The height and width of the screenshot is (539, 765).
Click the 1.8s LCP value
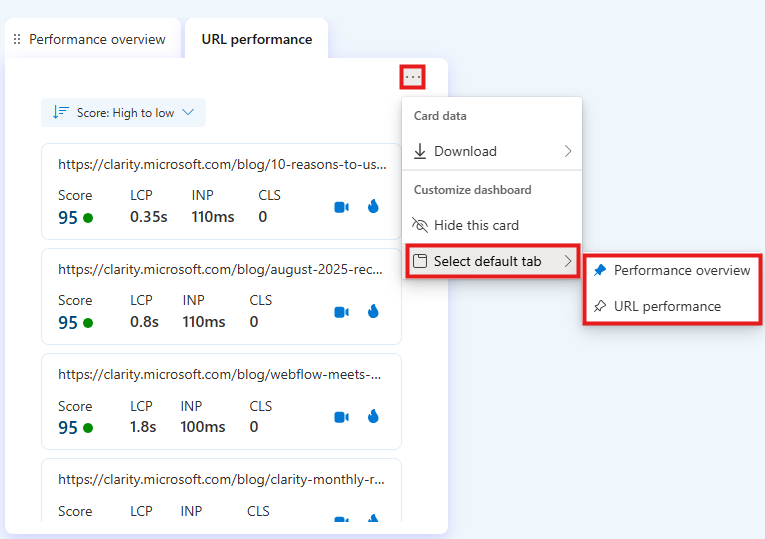pyautogui.click(x=143, y=427)
